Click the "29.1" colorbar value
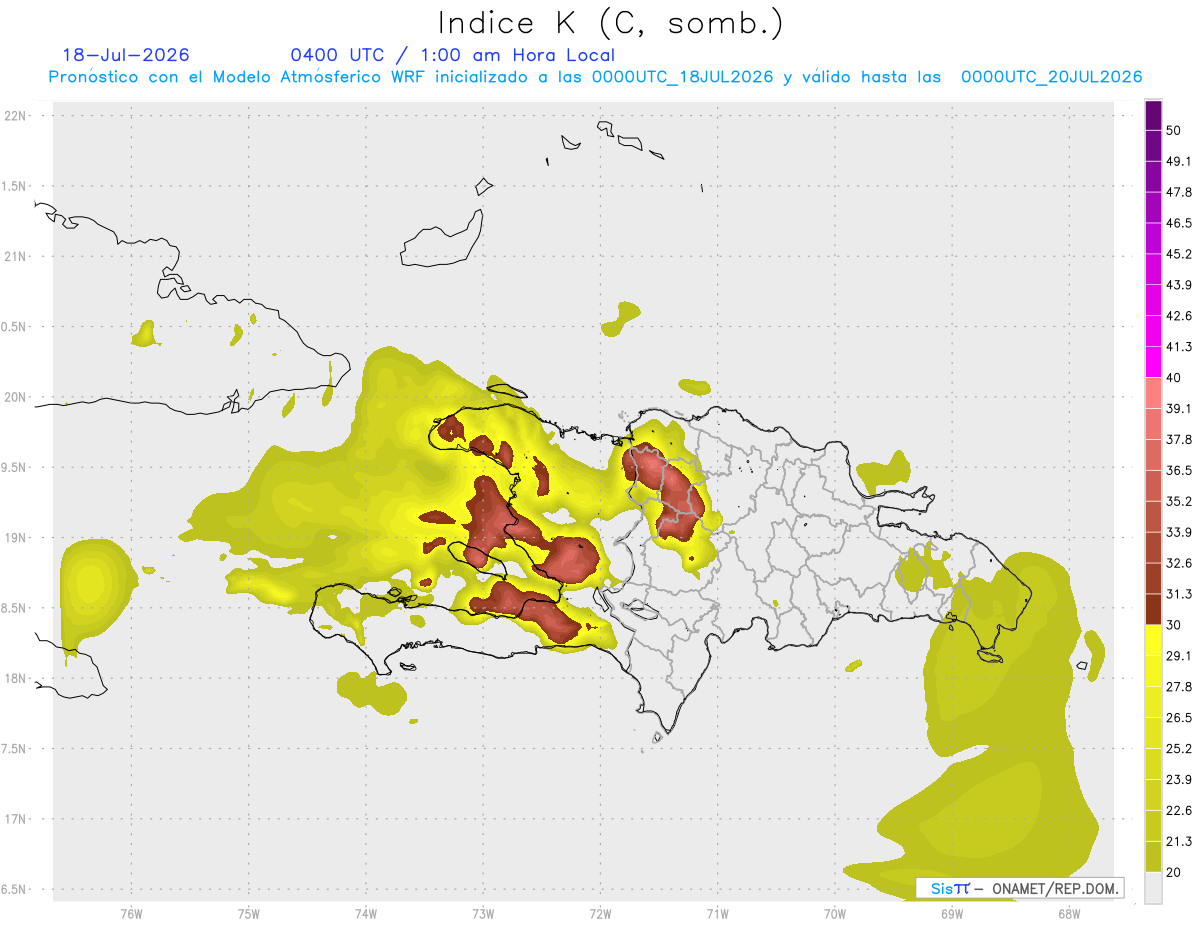Image resolution: width=1200 pixels, height=927 pixels. pos(1179,656)
